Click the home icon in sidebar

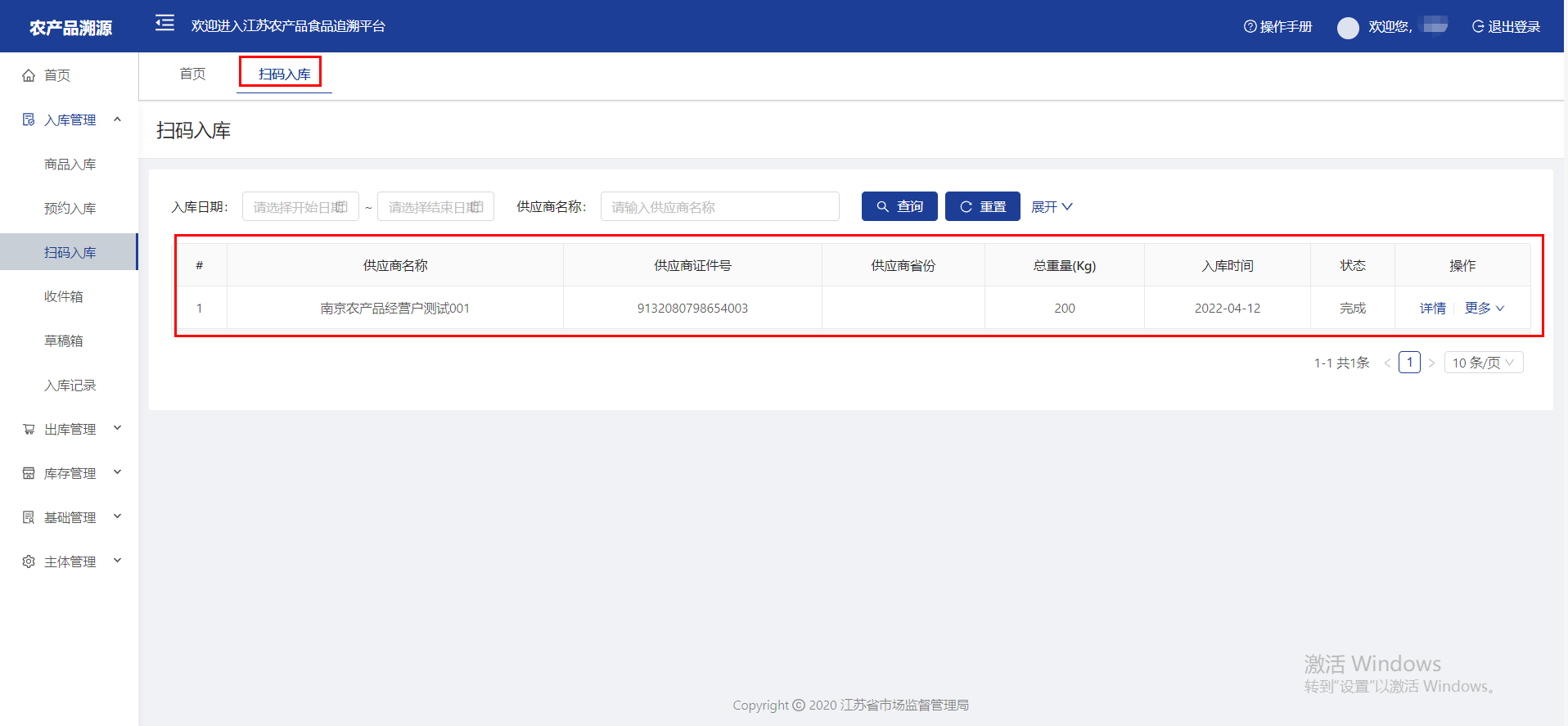point(29,75)
